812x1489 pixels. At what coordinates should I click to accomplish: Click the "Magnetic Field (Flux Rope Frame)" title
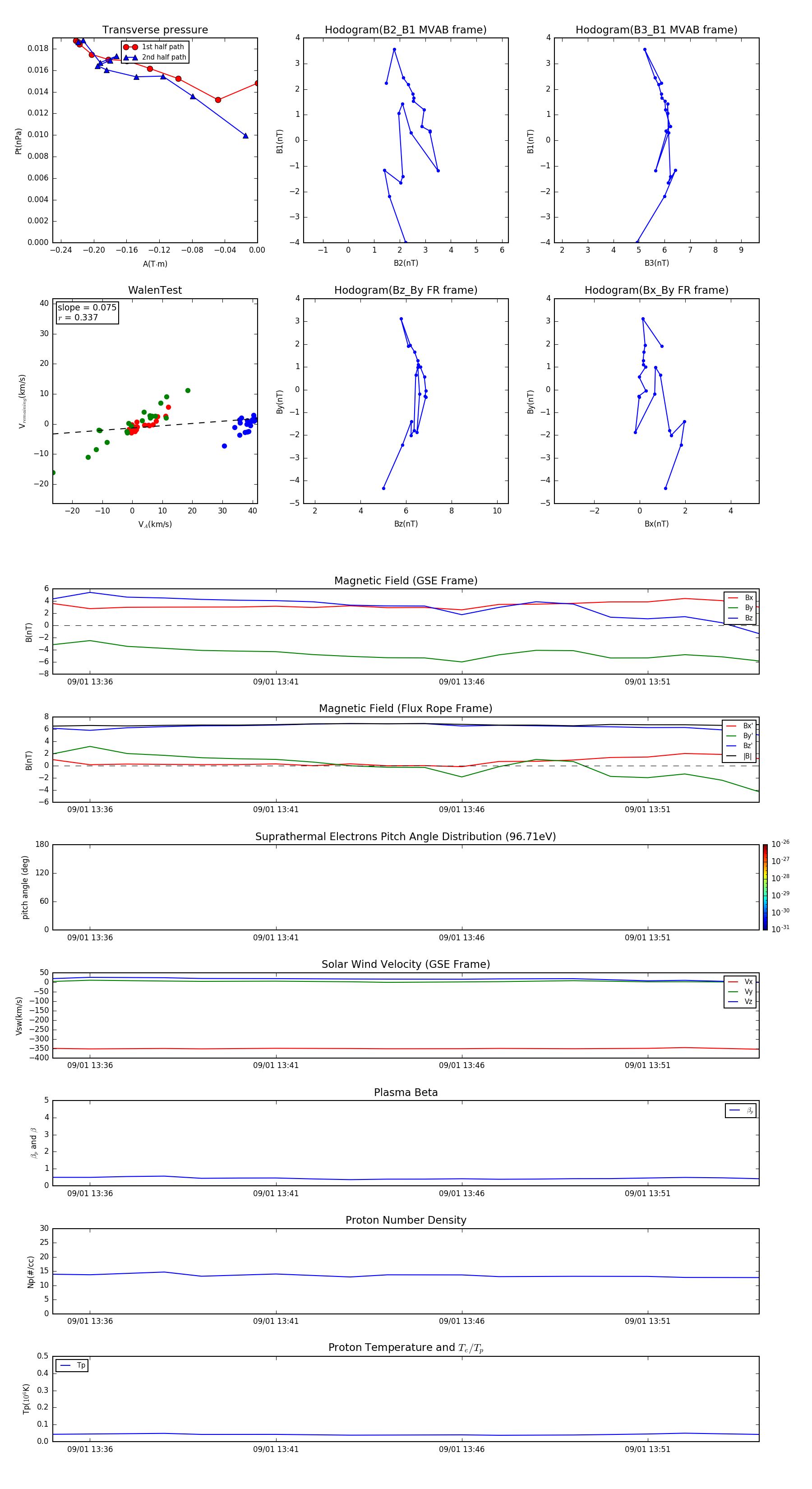point(406,709)
